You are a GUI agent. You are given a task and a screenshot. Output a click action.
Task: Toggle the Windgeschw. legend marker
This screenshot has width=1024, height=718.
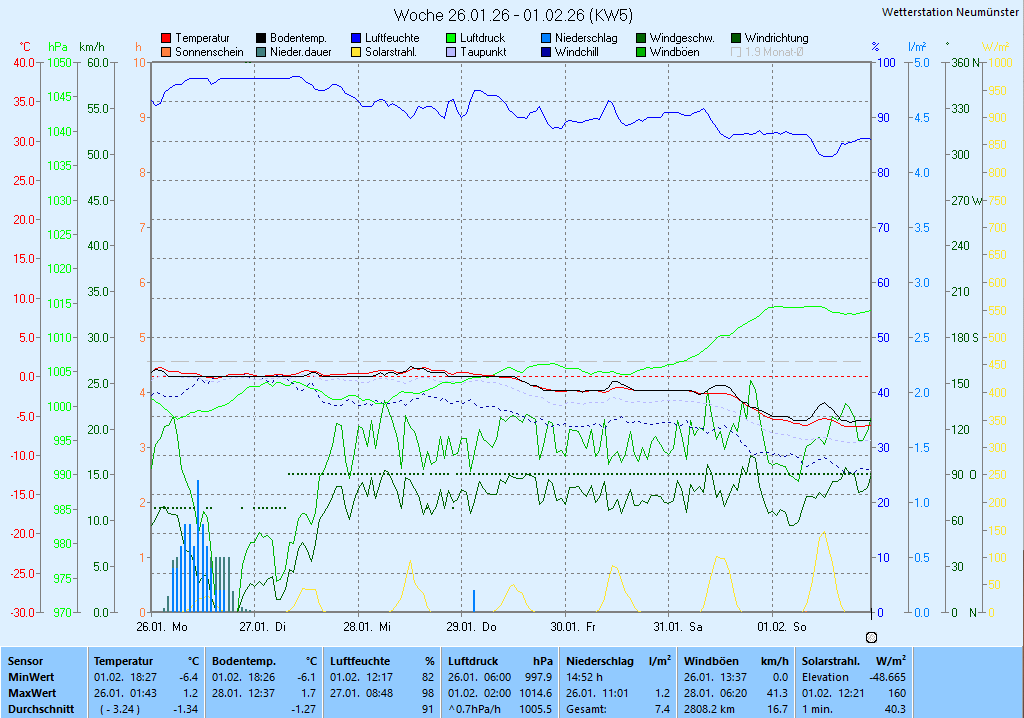click(641, 38)
